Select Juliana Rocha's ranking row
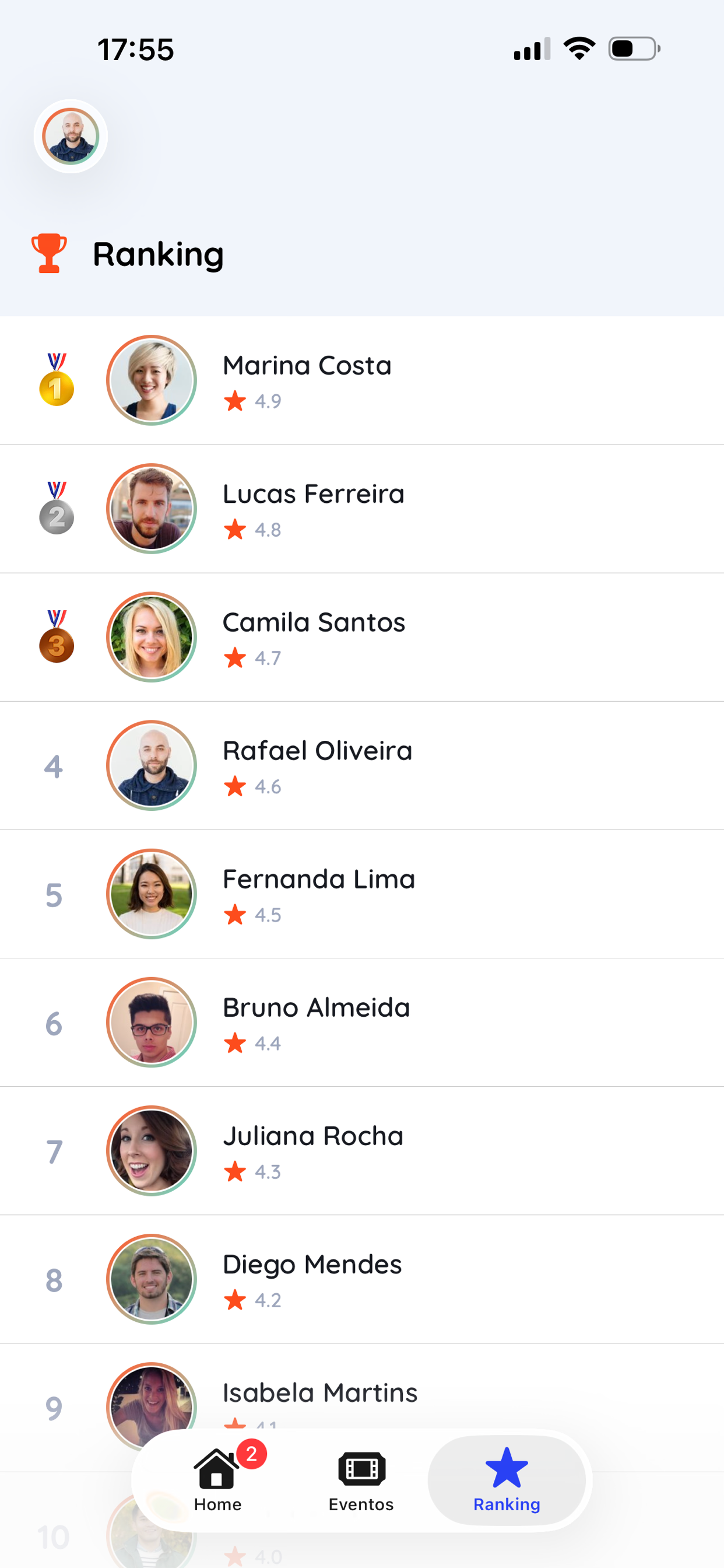The image size is (724, 1568). coord(362,1151)
